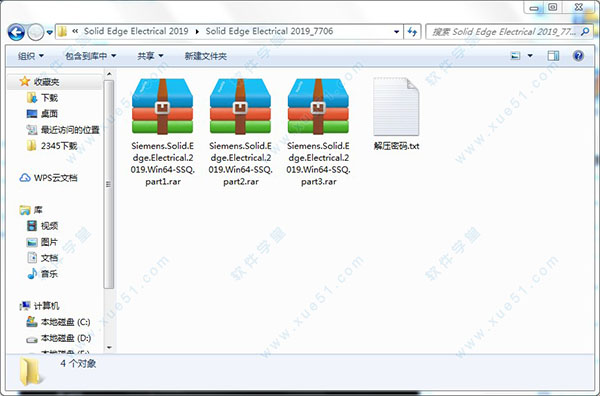The width and height of the screenshot is (600, 396).
Task: Open 2345下载 folder
Action: 59,146
